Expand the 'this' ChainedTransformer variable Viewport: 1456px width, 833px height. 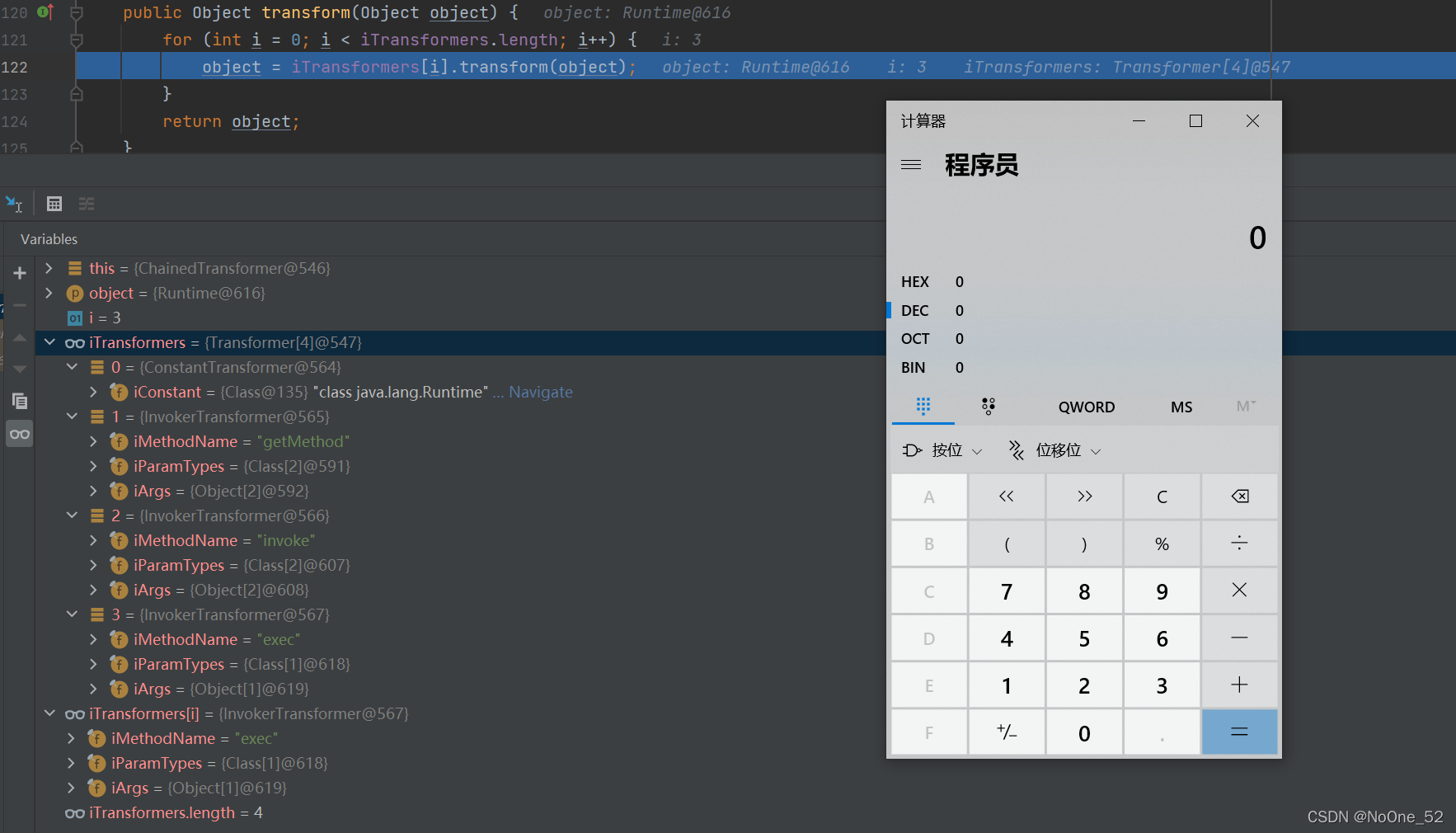(49, 268)
